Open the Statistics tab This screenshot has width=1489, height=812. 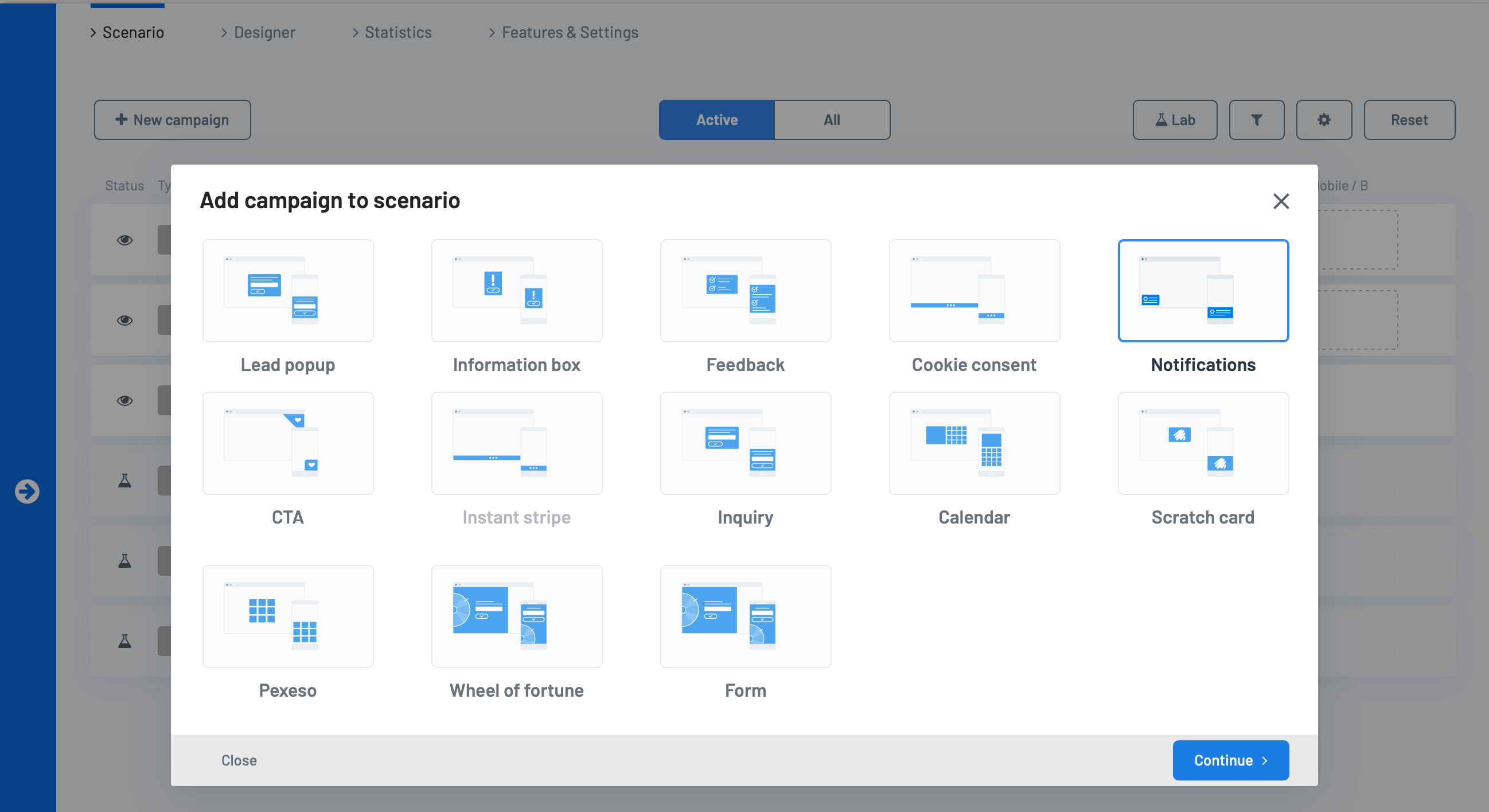(x=392, y=32)
